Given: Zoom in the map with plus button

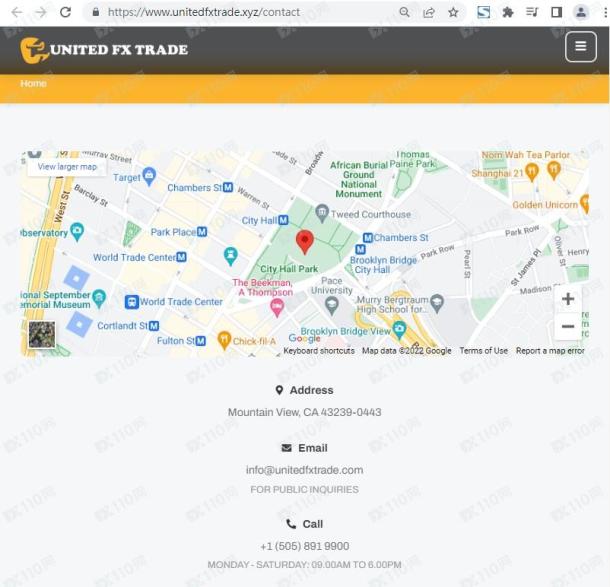Looking at the screenshot, I should tap(568, 299).
